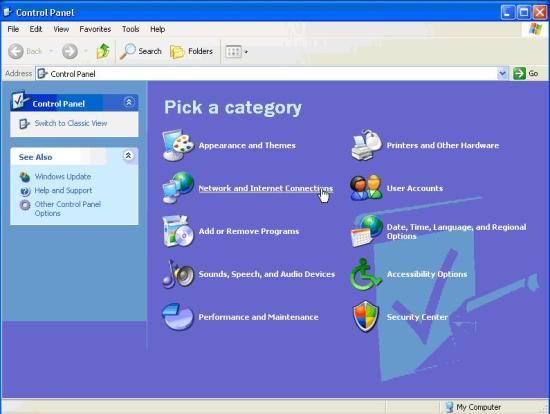Open the Date, Time, Language calendar-globe icon
Screen dimensions: 550x414
pos(366,231)
